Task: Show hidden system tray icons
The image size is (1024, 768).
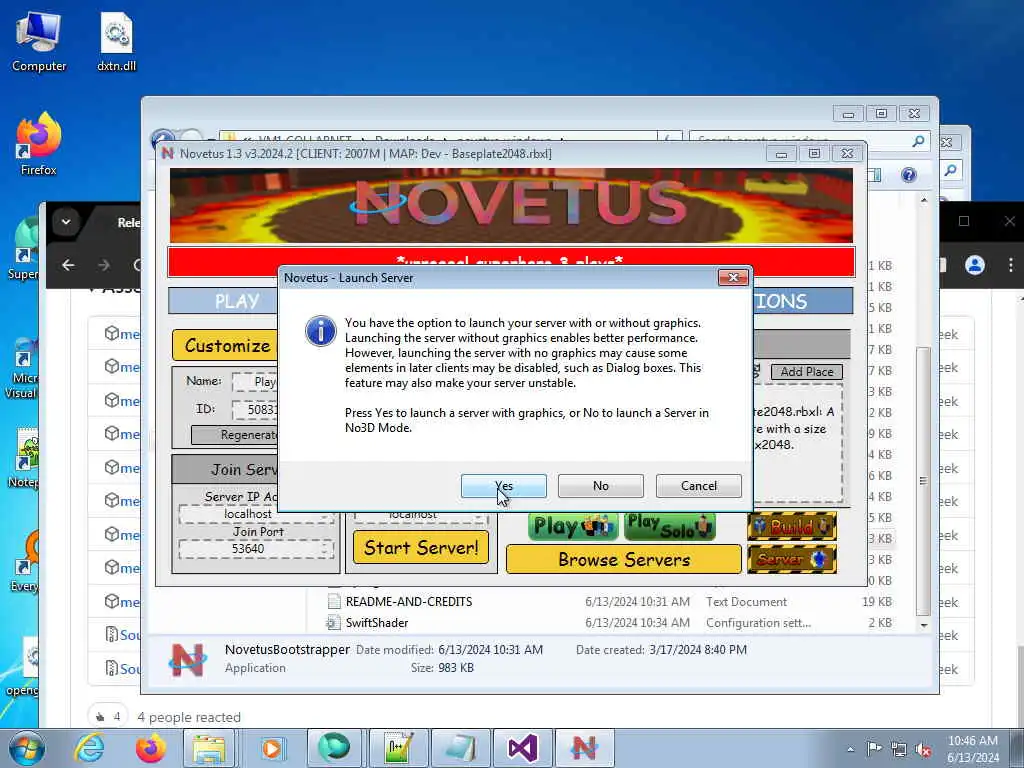Action: [850, 749]
